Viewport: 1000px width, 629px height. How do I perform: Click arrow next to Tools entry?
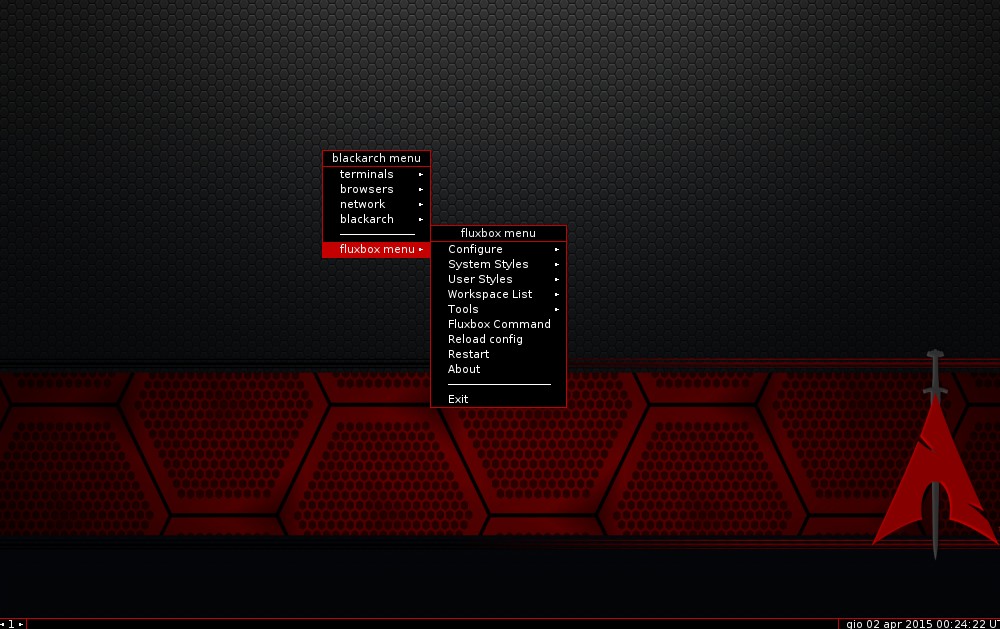(557, 309)
